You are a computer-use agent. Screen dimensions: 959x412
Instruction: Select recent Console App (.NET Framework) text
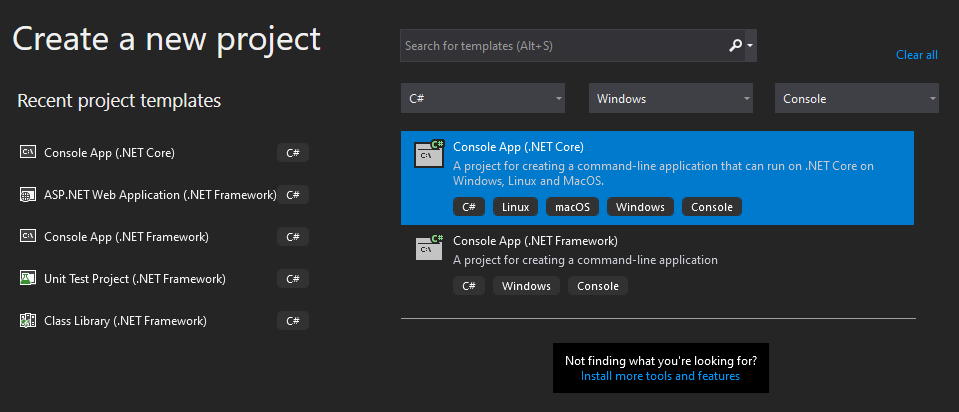click(126, 237)
